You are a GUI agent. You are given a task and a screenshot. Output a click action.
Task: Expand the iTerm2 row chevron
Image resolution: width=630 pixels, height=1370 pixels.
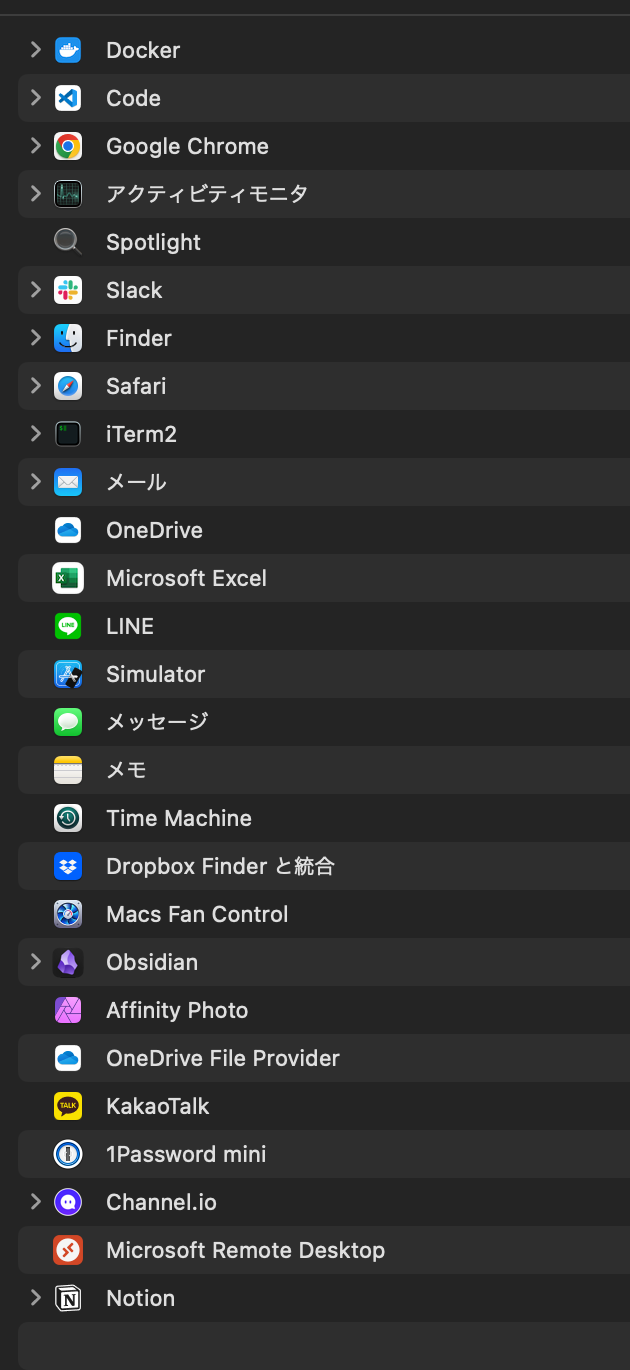click(x=35, y=433)
